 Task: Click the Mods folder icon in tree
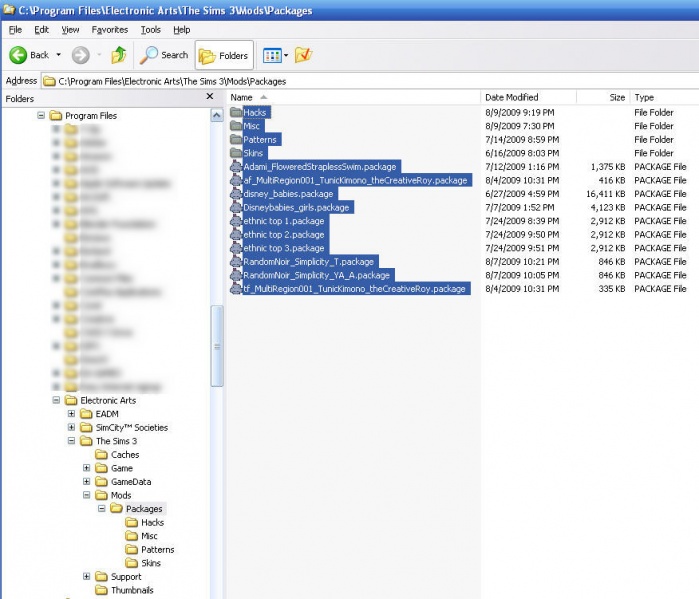pyautogui.click(x=102, y=495)
